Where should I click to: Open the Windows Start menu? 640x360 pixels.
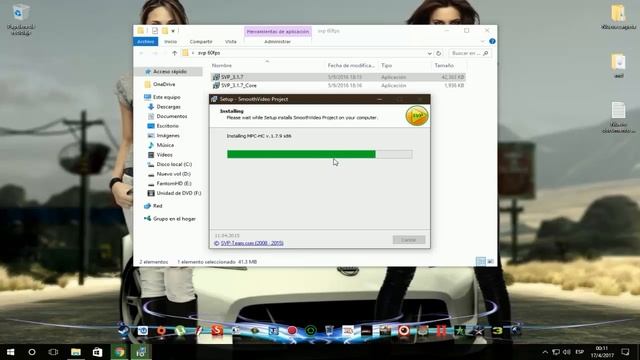pyautogui.click(x=10, y=352)
